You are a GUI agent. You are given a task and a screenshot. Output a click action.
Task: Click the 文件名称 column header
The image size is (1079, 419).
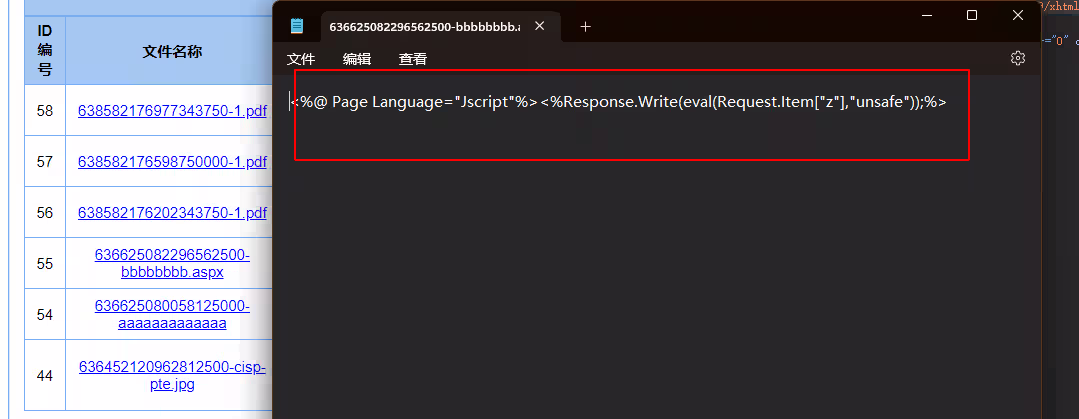tap(172, 52)
